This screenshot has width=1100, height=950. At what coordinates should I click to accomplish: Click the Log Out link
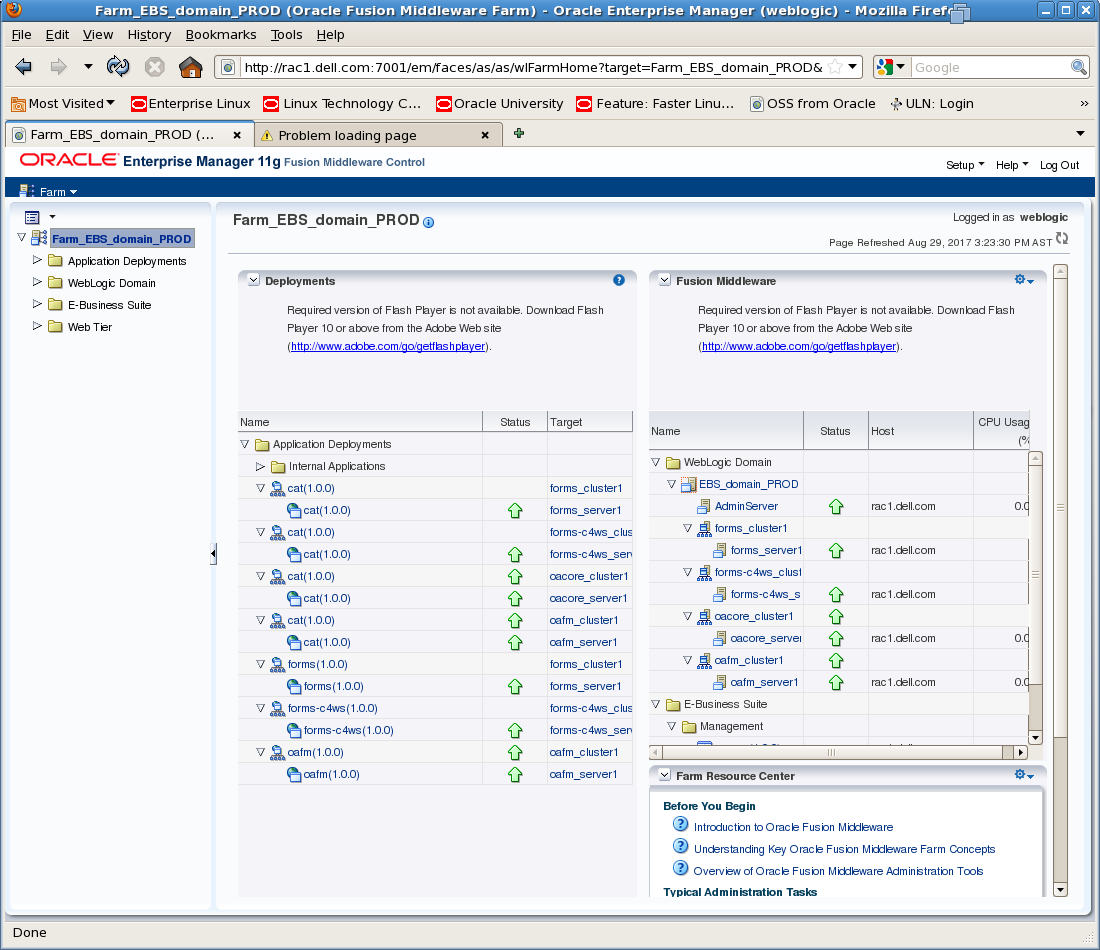pyautogui.click(x=1059, y=165)
